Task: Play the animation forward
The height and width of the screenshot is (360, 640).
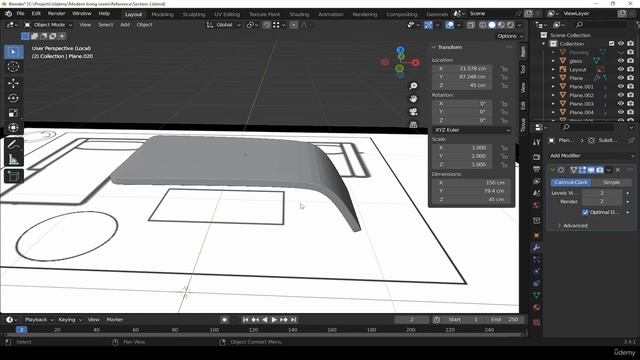Action: pos(274,320)
